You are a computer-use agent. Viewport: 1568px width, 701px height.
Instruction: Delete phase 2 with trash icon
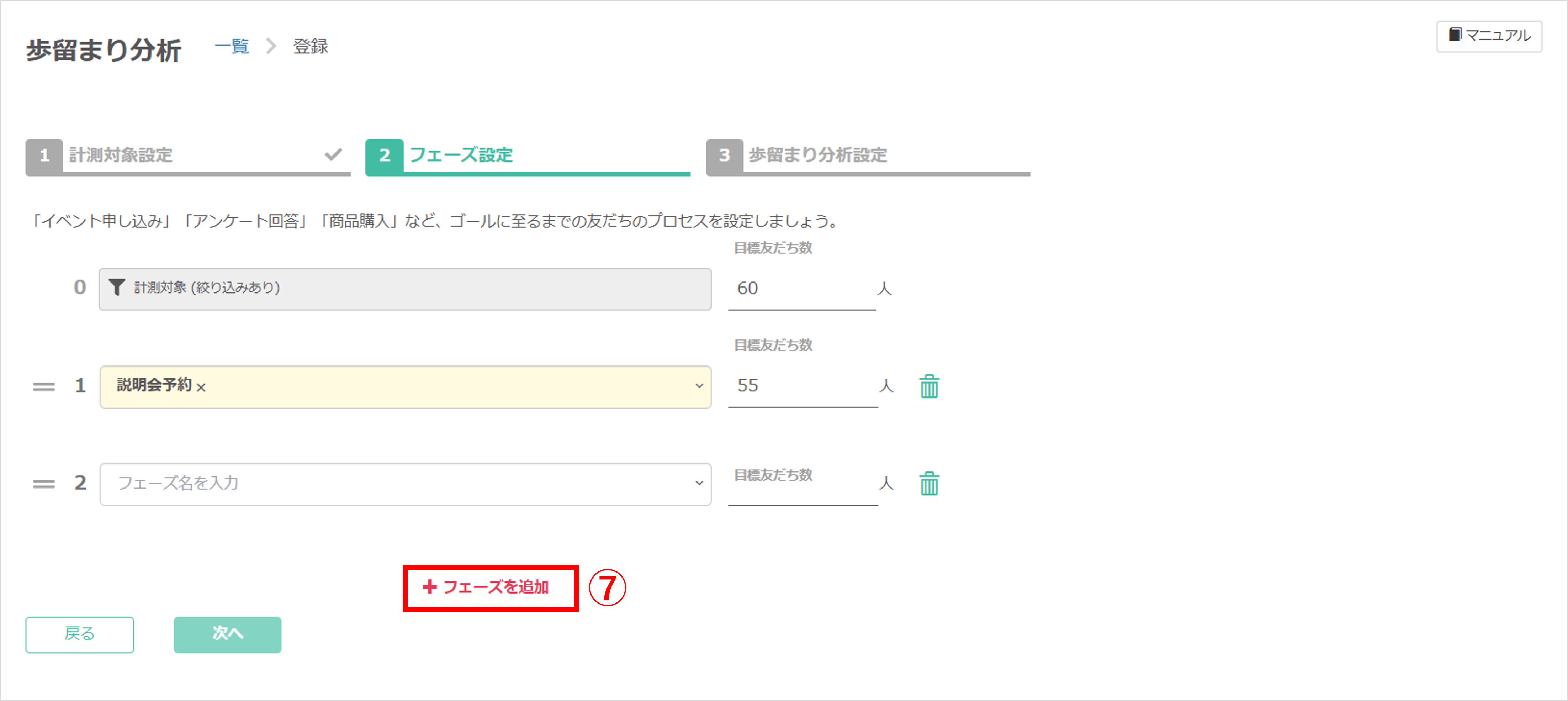[x=929, y=484]
